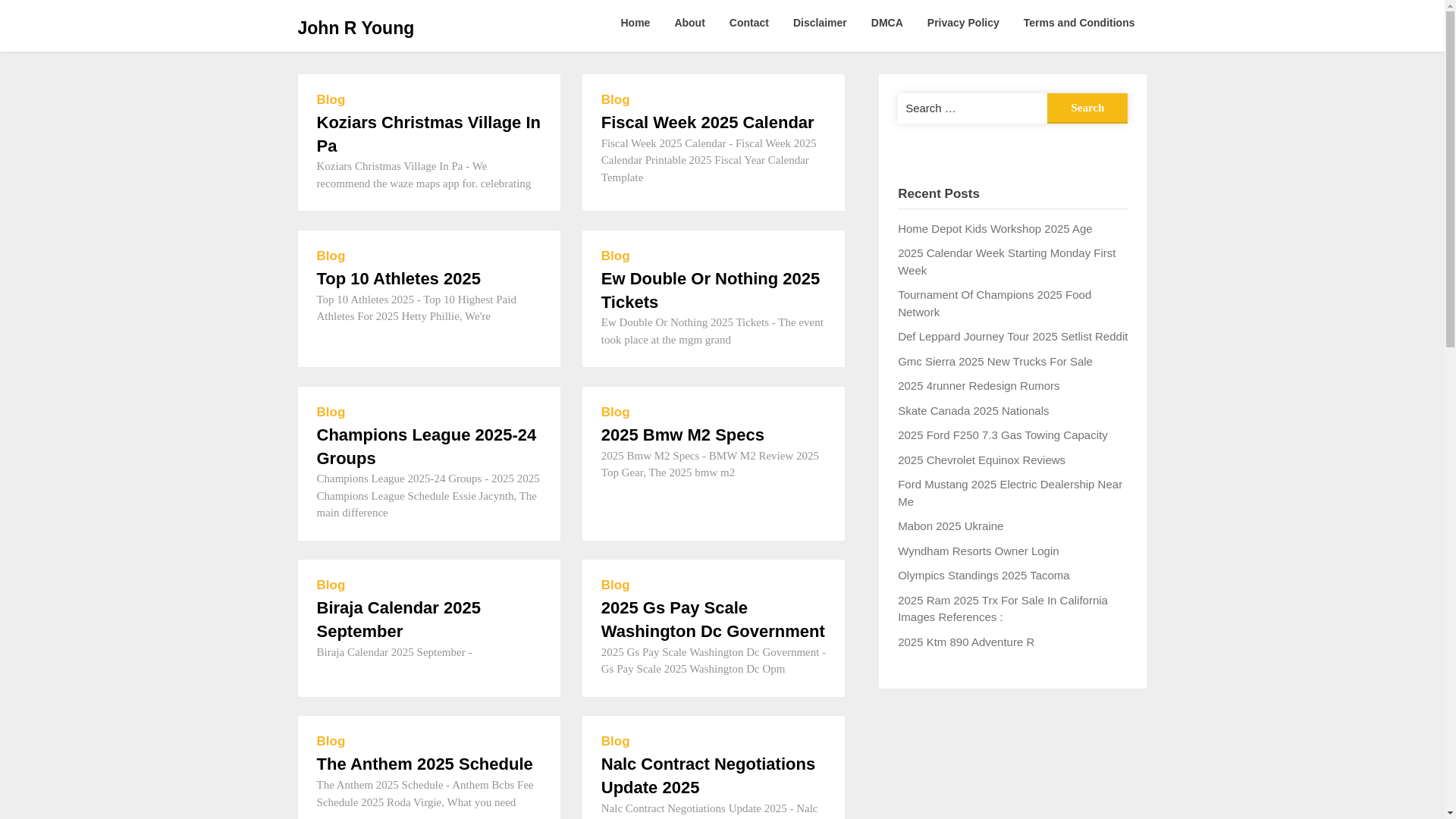Open the About page
This screenshot has height=819, width=1456.
coord(689,23)
